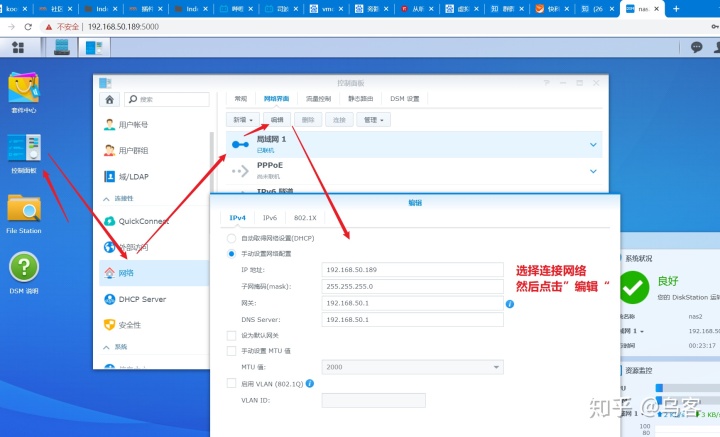Viewport: 720px width, 437px height.
Task: Switch to the DSM settings tab
Action: click(405, 99)
